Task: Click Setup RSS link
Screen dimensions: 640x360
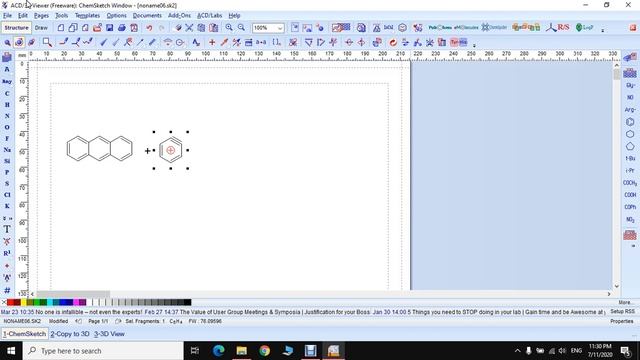Action: [622, 311]
